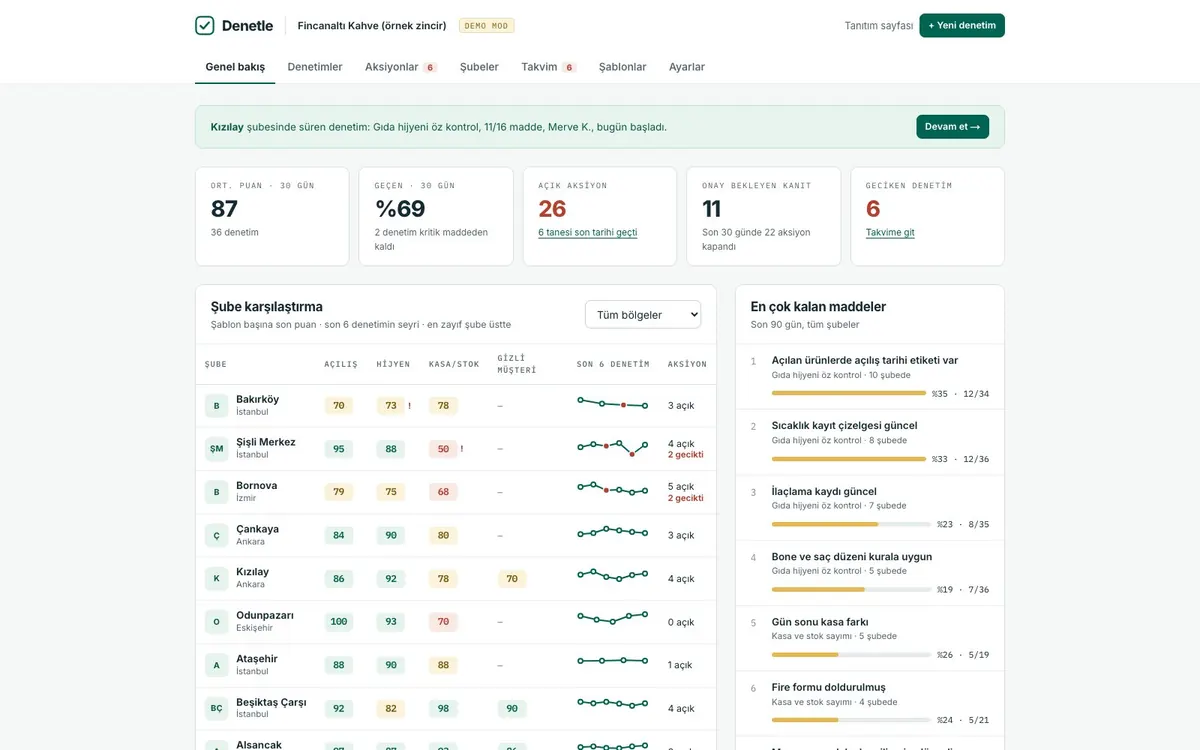Screen dimensions: 1200x750
Task: Click the Denetle checkmark logo icon
Action: click(204, 26)
